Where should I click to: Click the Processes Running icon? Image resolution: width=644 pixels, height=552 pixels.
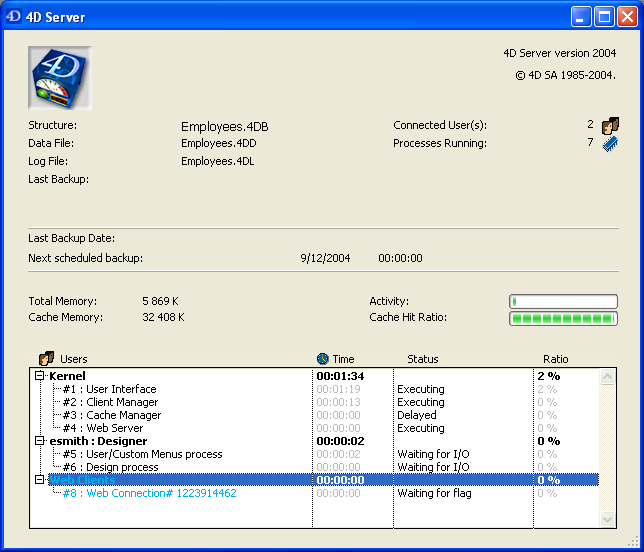(610, 144)
